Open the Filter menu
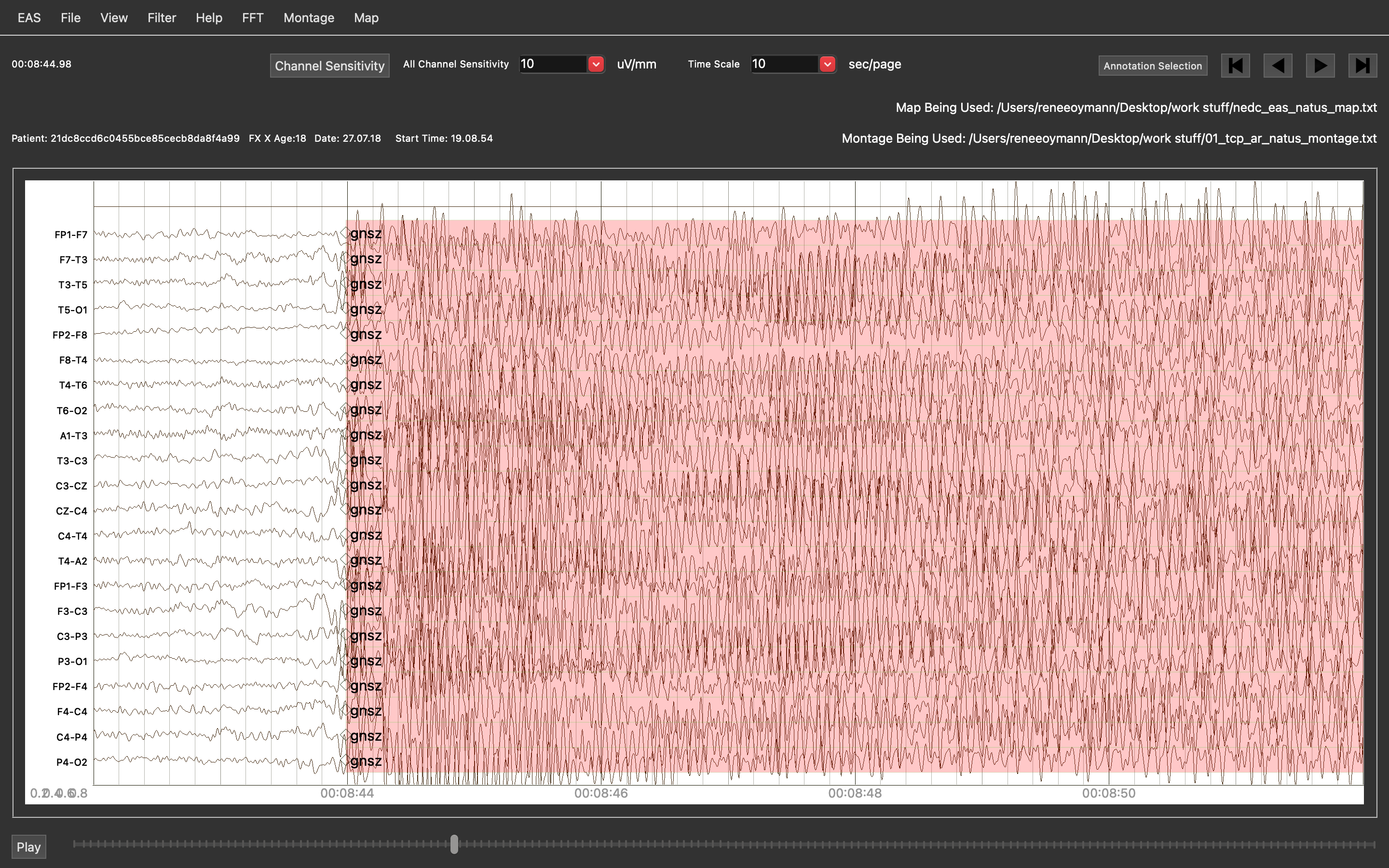 pos(161,18)
